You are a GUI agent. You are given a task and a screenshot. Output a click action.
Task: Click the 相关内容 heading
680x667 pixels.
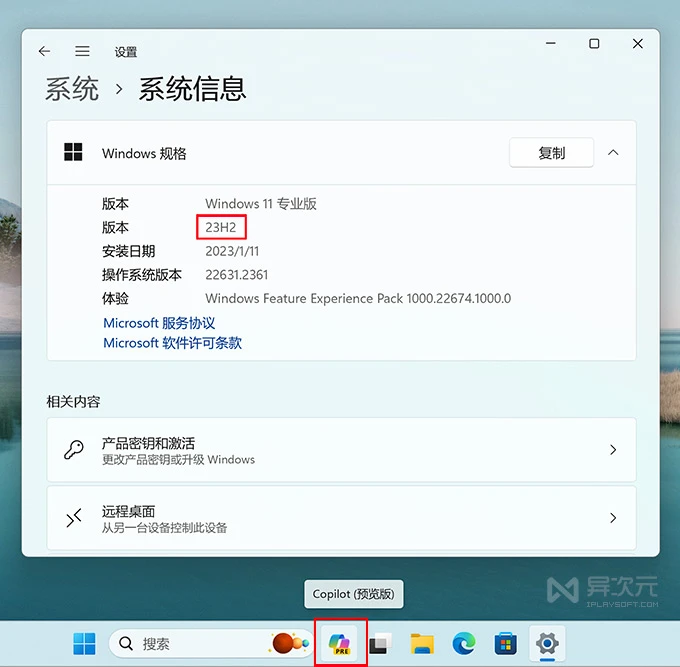[x=73, y=402]
